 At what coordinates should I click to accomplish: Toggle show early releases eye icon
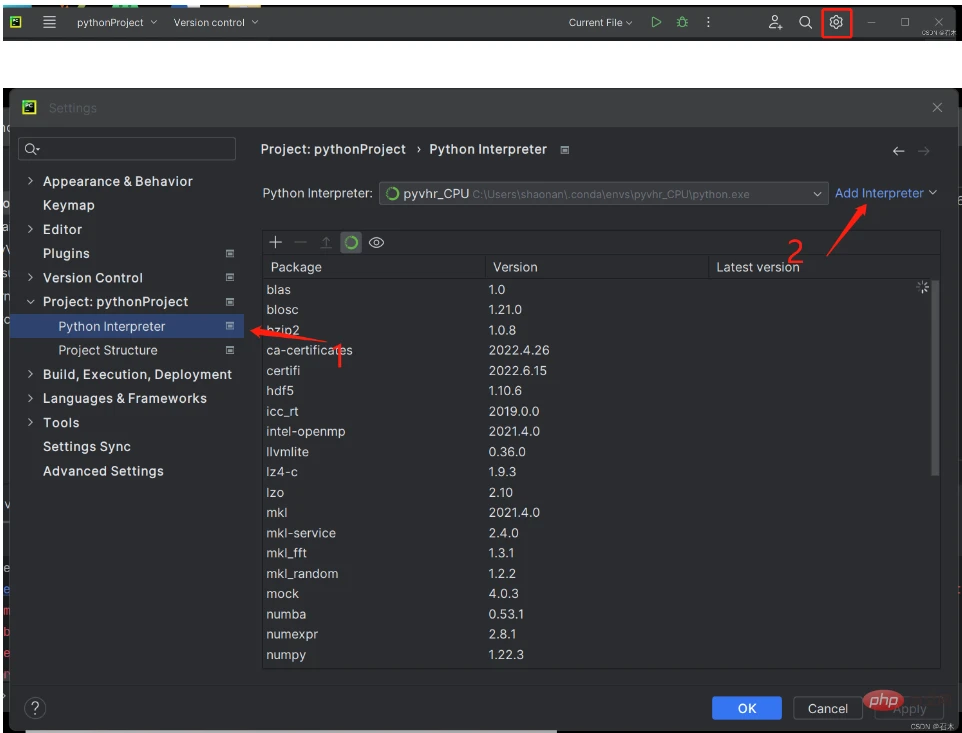376,242
